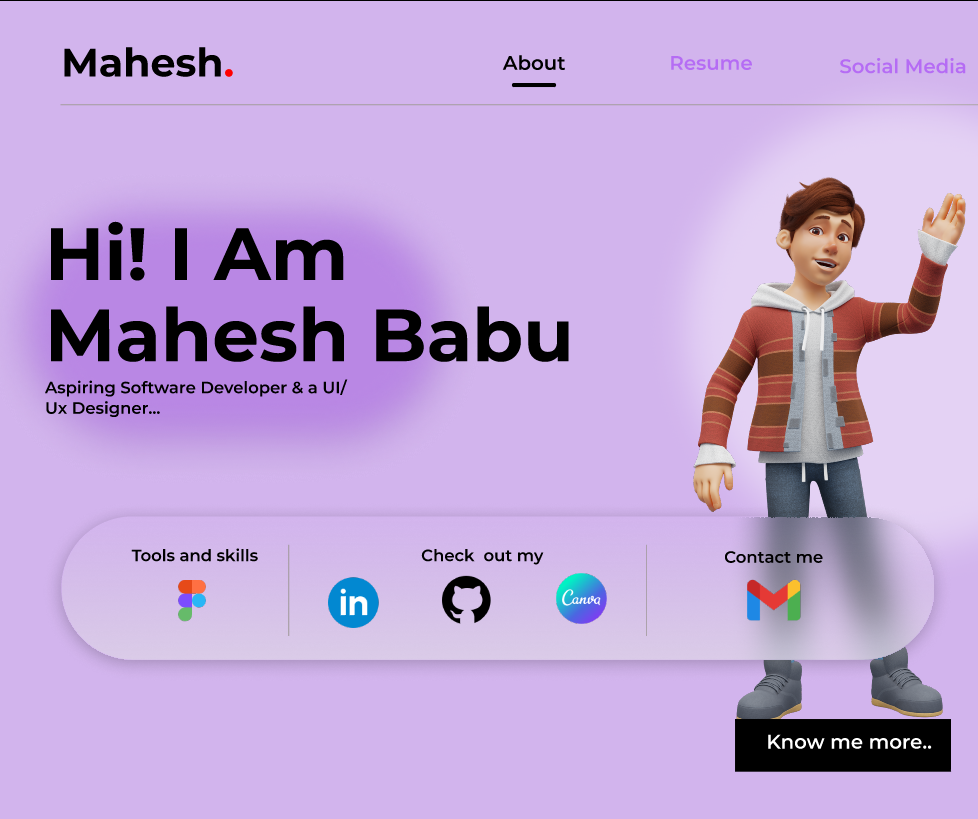The width and height of the screenshot is (978, 819).
Task: Click the Check out my label
Action: tap(482, 556)
